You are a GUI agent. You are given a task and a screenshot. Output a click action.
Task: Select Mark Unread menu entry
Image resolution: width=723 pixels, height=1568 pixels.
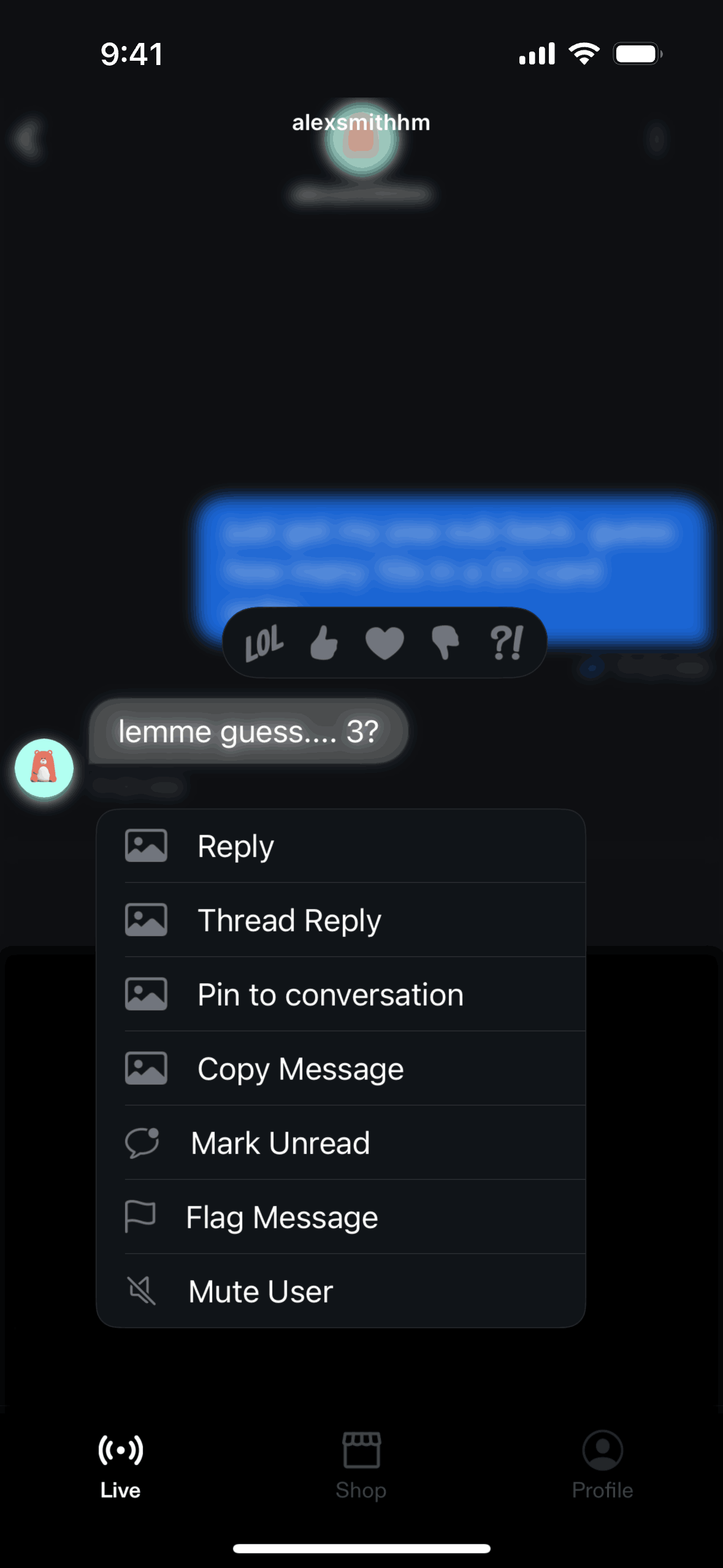341,1143
